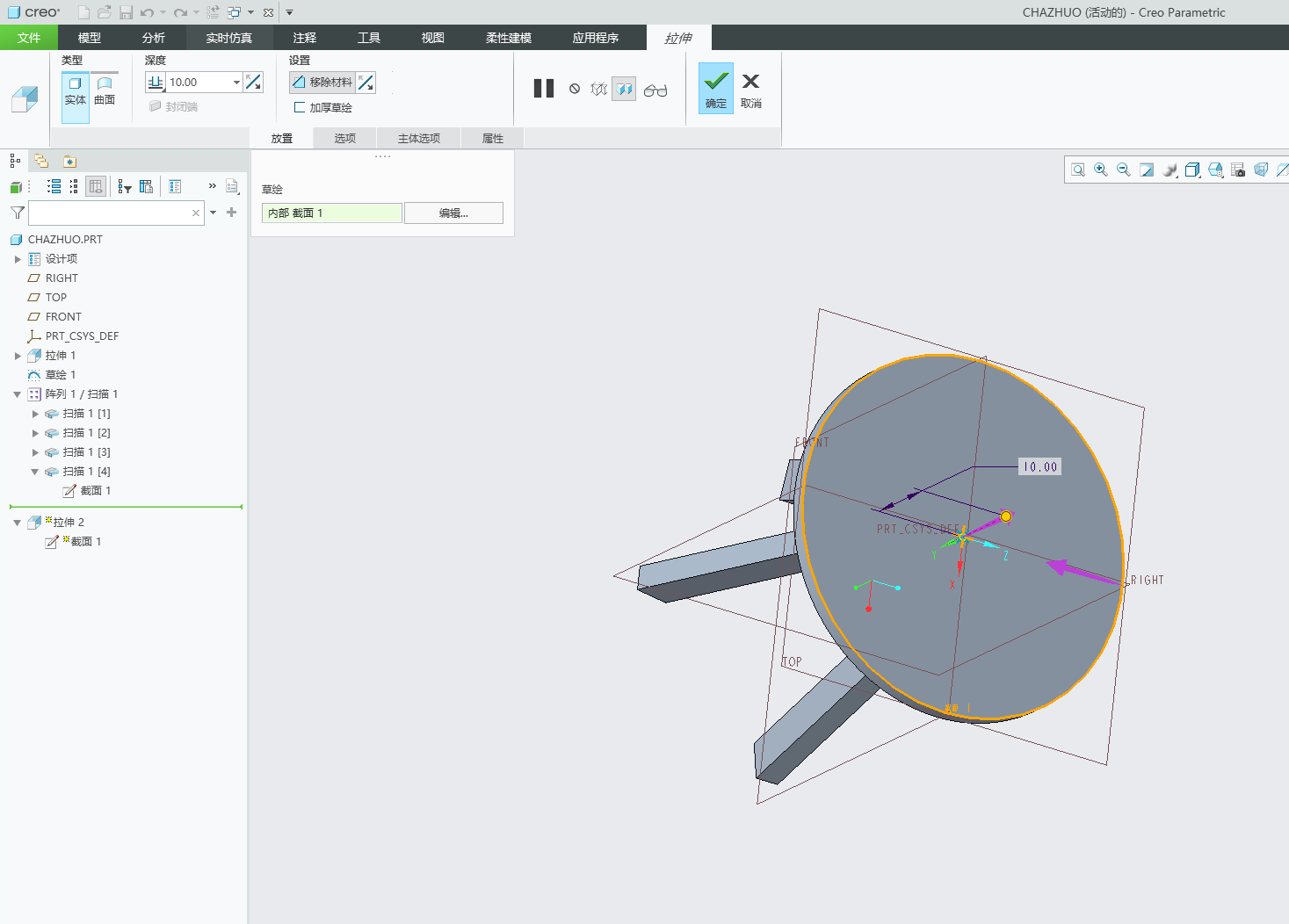Image resolution: width=1289 pixels, height=924 pixels.
Task: Click the eyeglasses verify preview icon
Action: (655, 90)
